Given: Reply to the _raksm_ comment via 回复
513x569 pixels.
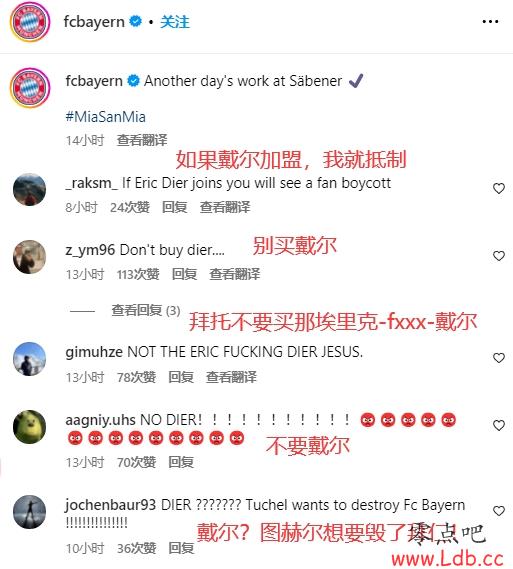Looking at the screenshot, I should pos(175,207).
